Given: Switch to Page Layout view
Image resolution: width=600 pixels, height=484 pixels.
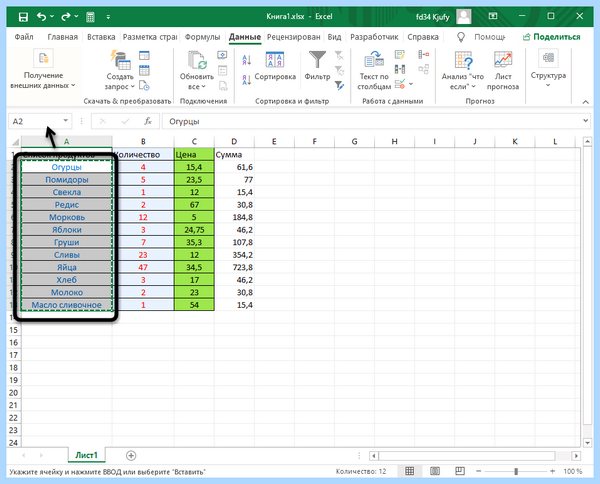Looking at the screenshot, I should tap(435, 471).
